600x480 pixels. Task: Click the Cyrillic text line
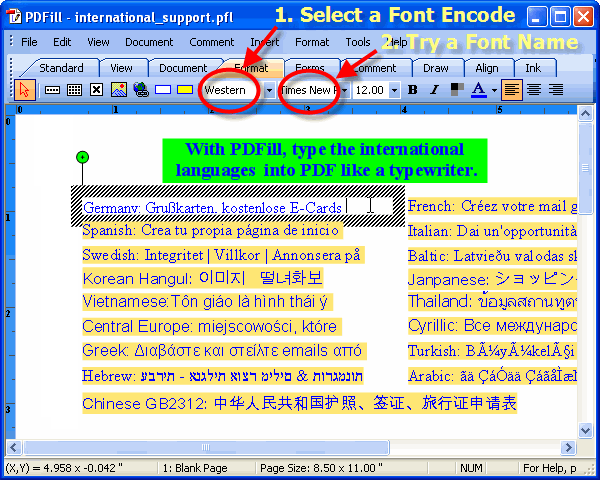[492, 326]
